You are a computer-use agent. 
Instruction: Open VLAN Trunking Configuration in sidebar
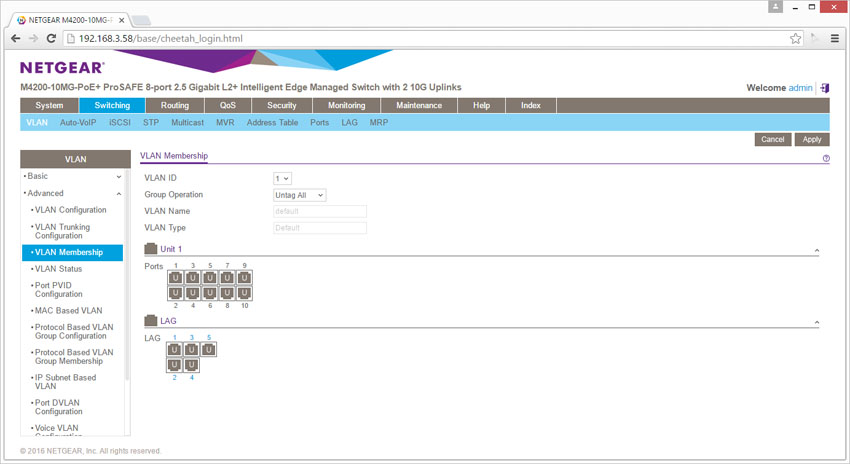[x=62, y=231]
